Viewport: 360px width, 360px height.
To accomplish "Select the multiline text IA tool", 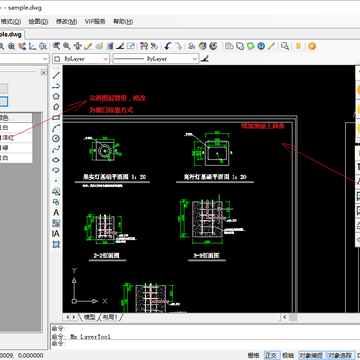I will click(56, 234).
